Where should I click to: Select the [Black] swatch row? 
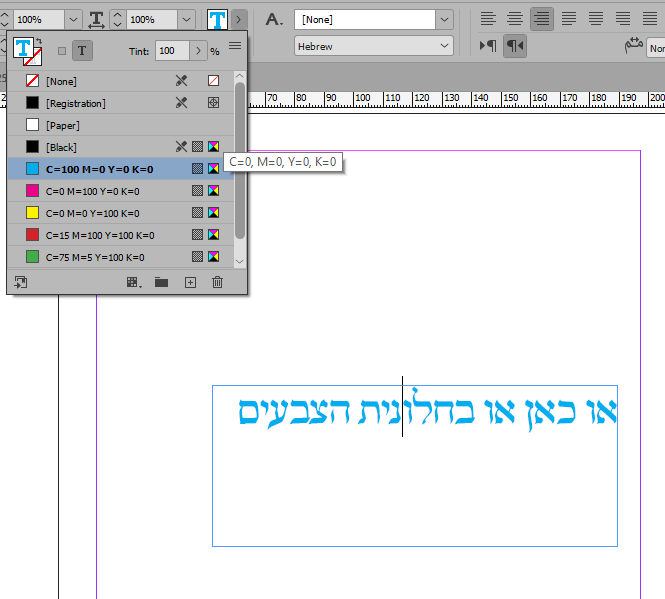coord(121,147)
